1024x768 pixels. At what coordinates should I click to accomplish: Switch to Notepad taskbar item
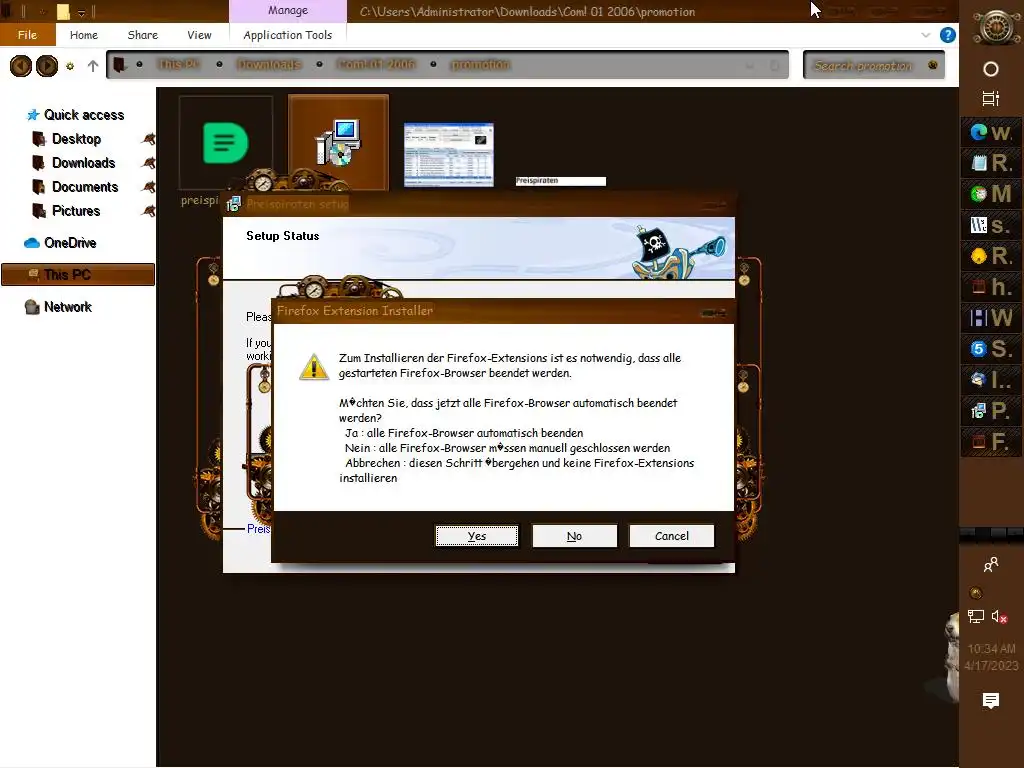991,163
